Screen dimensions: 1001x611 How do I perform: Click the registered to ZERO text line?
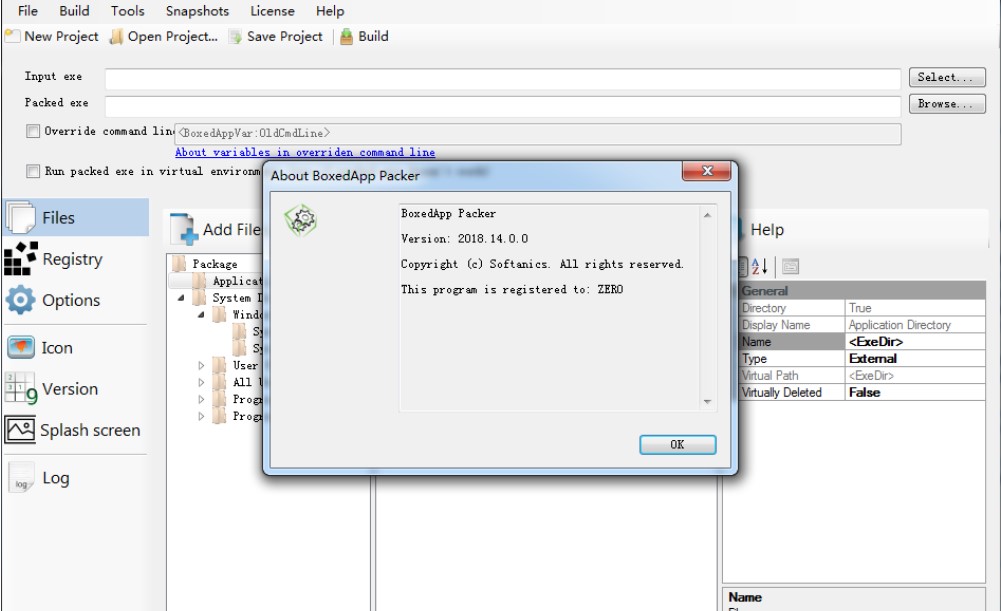coord(512,289)
